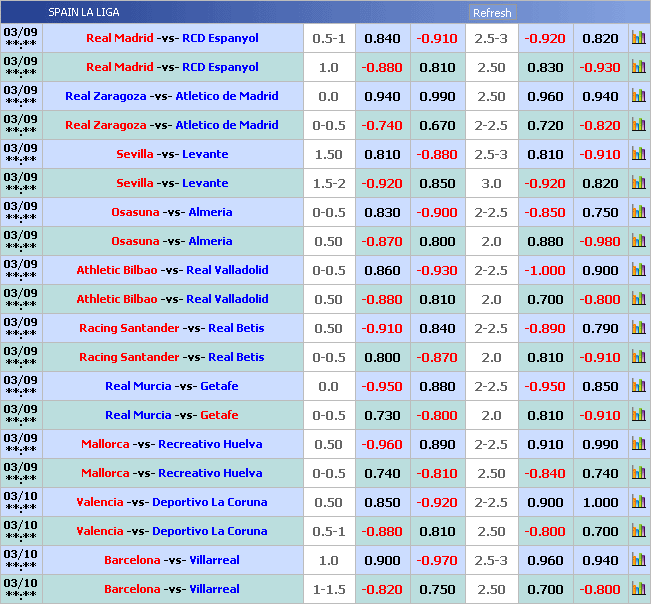Open chart icon for Real Zaragoza 0.0 handicap row
This screenshot has width=651, height=604.
point(639,96)
